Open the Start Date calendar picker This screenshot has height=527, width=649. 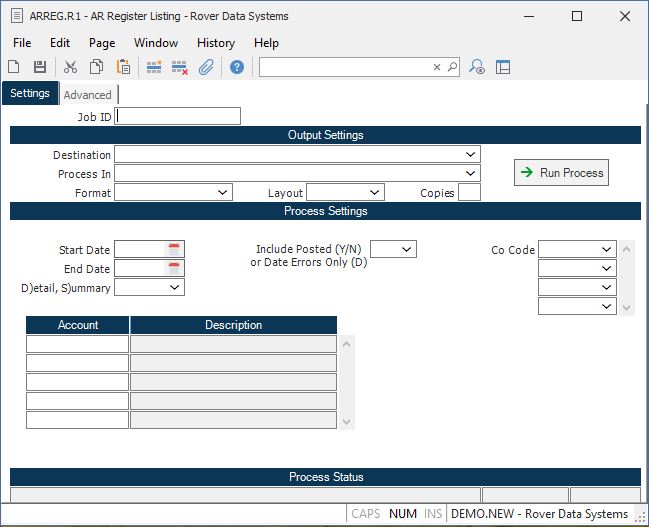pos(174,249)
